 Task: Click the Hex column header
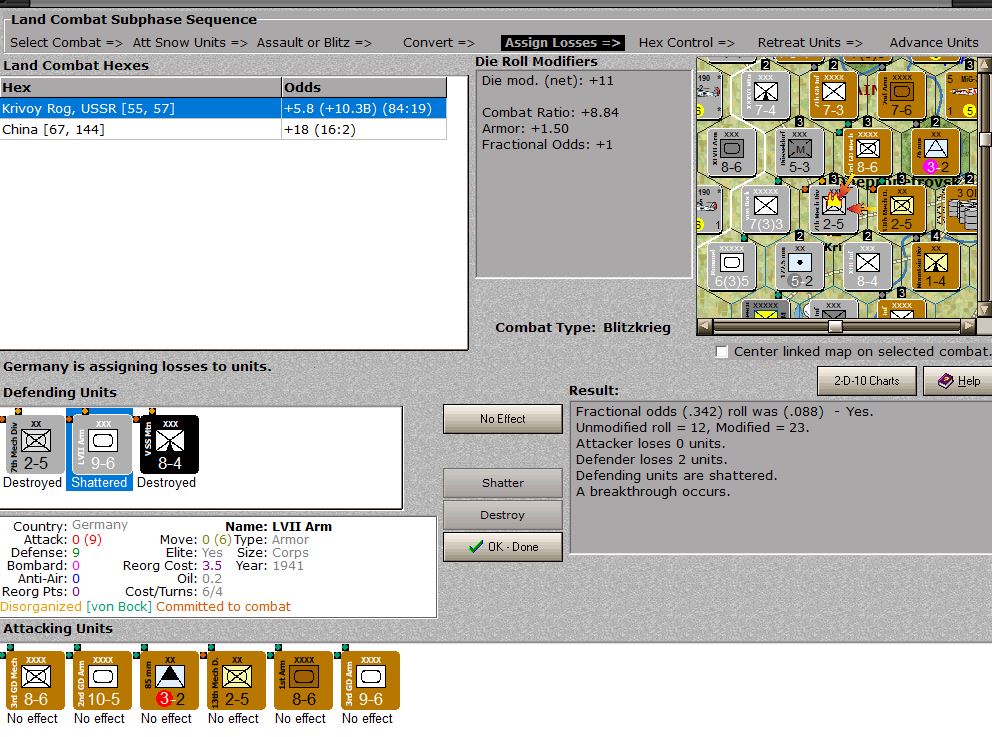tap(140, 87)
